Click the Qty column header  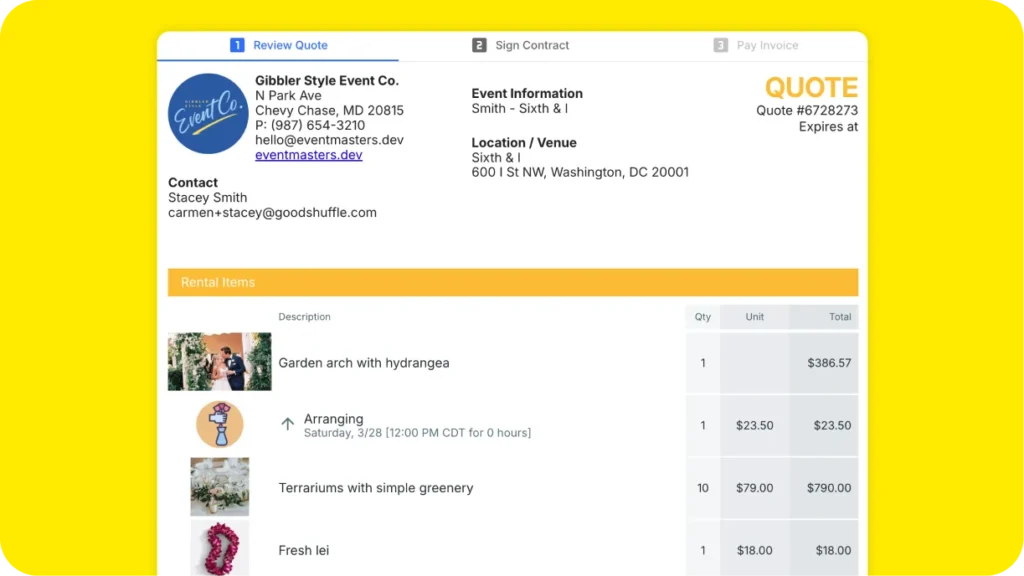click(x=703, y=317)
